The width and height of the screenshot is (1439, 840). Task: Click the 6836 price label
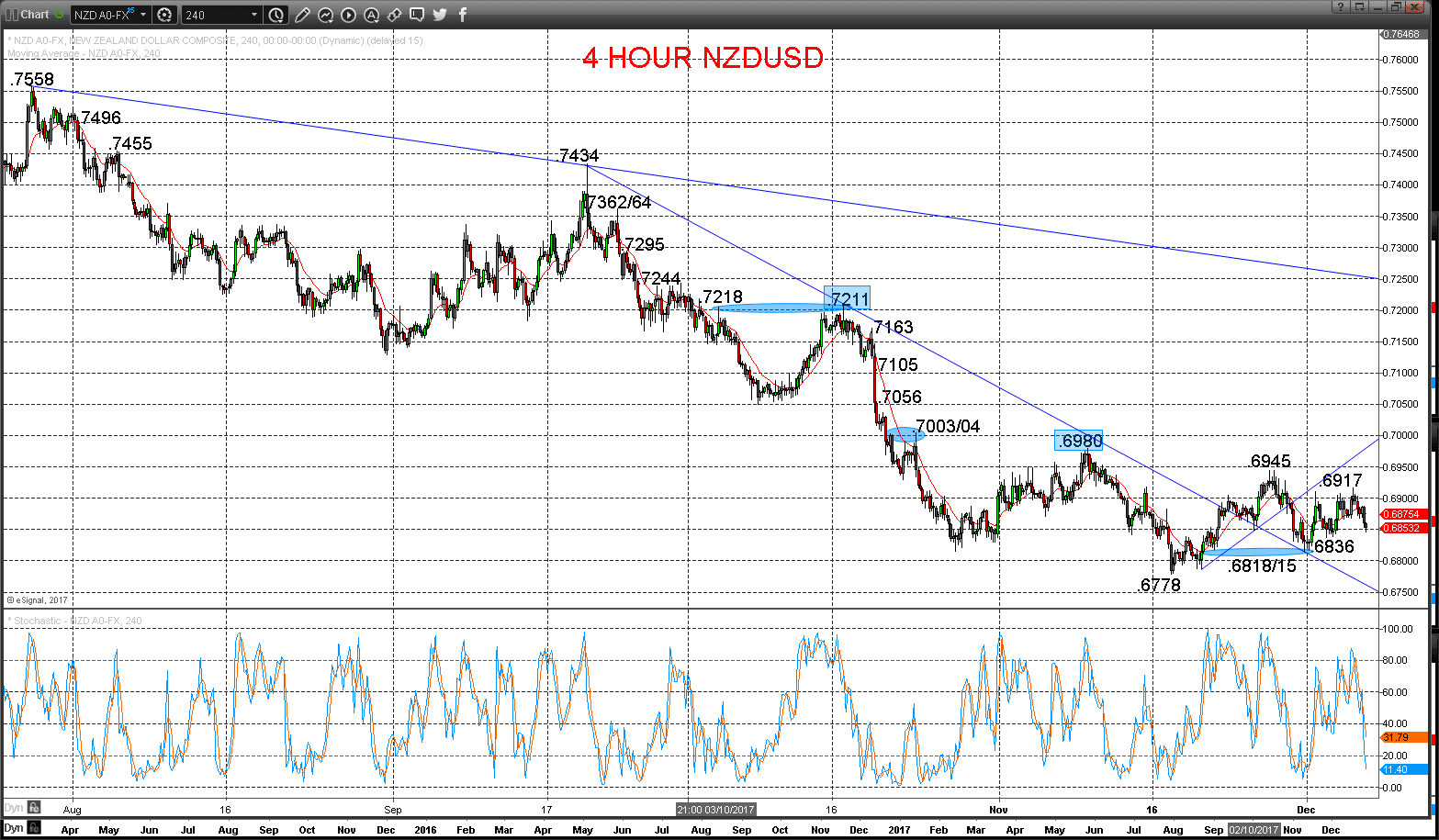click(x=1333, y=546)
